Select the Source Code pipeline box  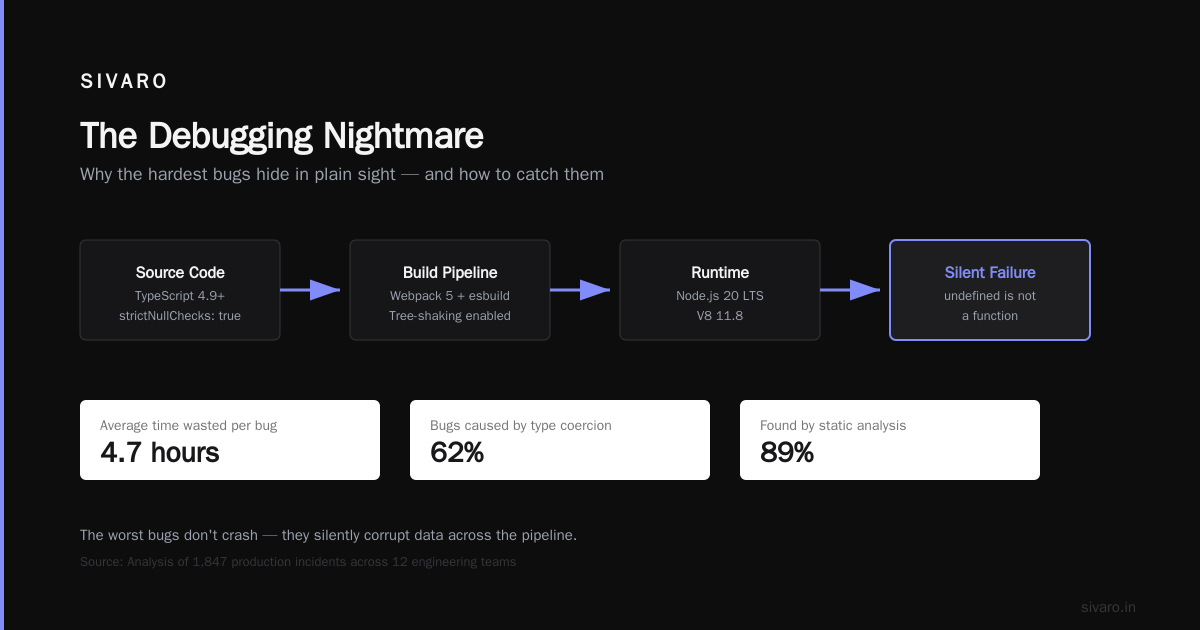(180, 290)
